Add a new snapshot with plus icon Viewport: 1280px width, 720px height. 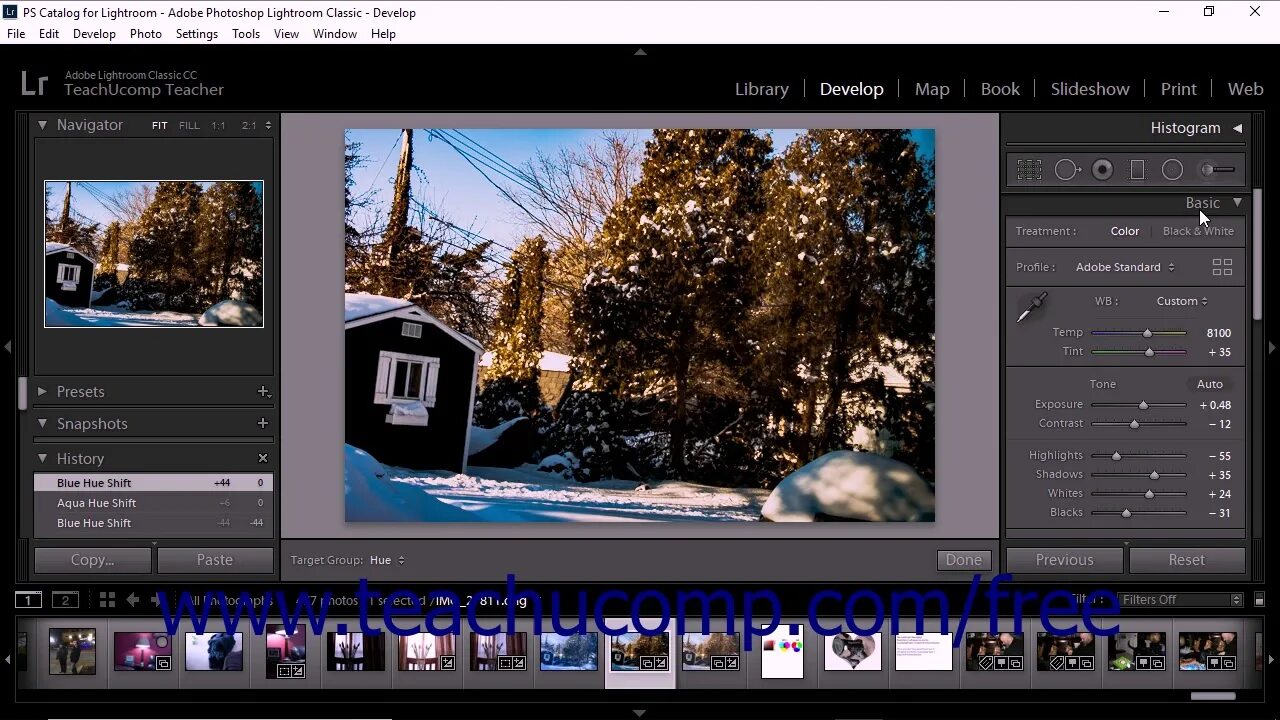(x=263, y=424)
